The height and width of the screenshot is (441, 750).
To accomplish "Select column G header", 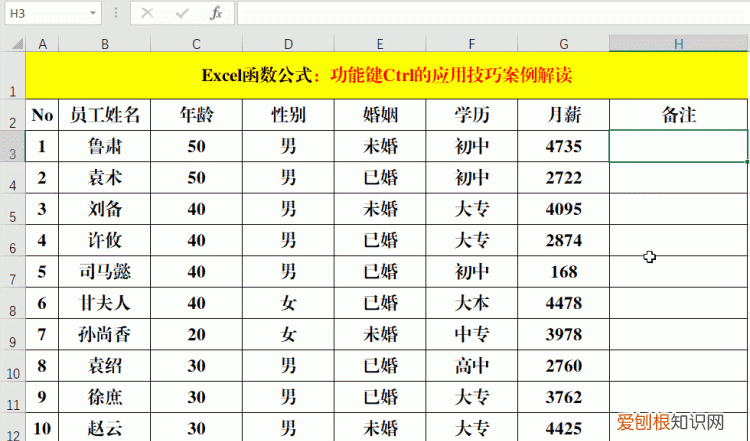I will (x=563, y=44).
